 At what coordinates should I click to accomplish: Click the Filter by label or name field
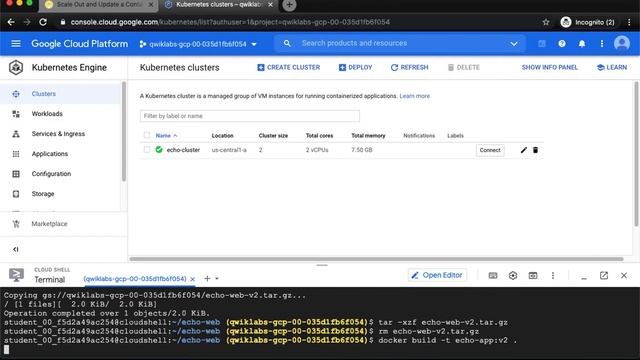click(x=250, y=116)
